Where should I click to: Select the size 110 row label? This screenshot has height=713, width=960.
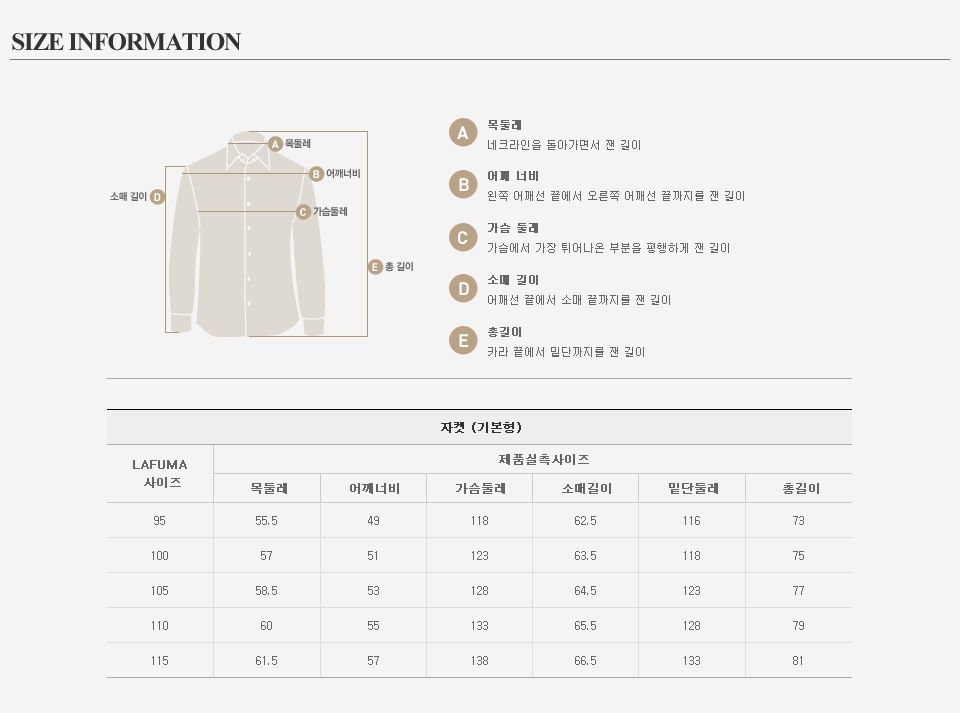160,626
